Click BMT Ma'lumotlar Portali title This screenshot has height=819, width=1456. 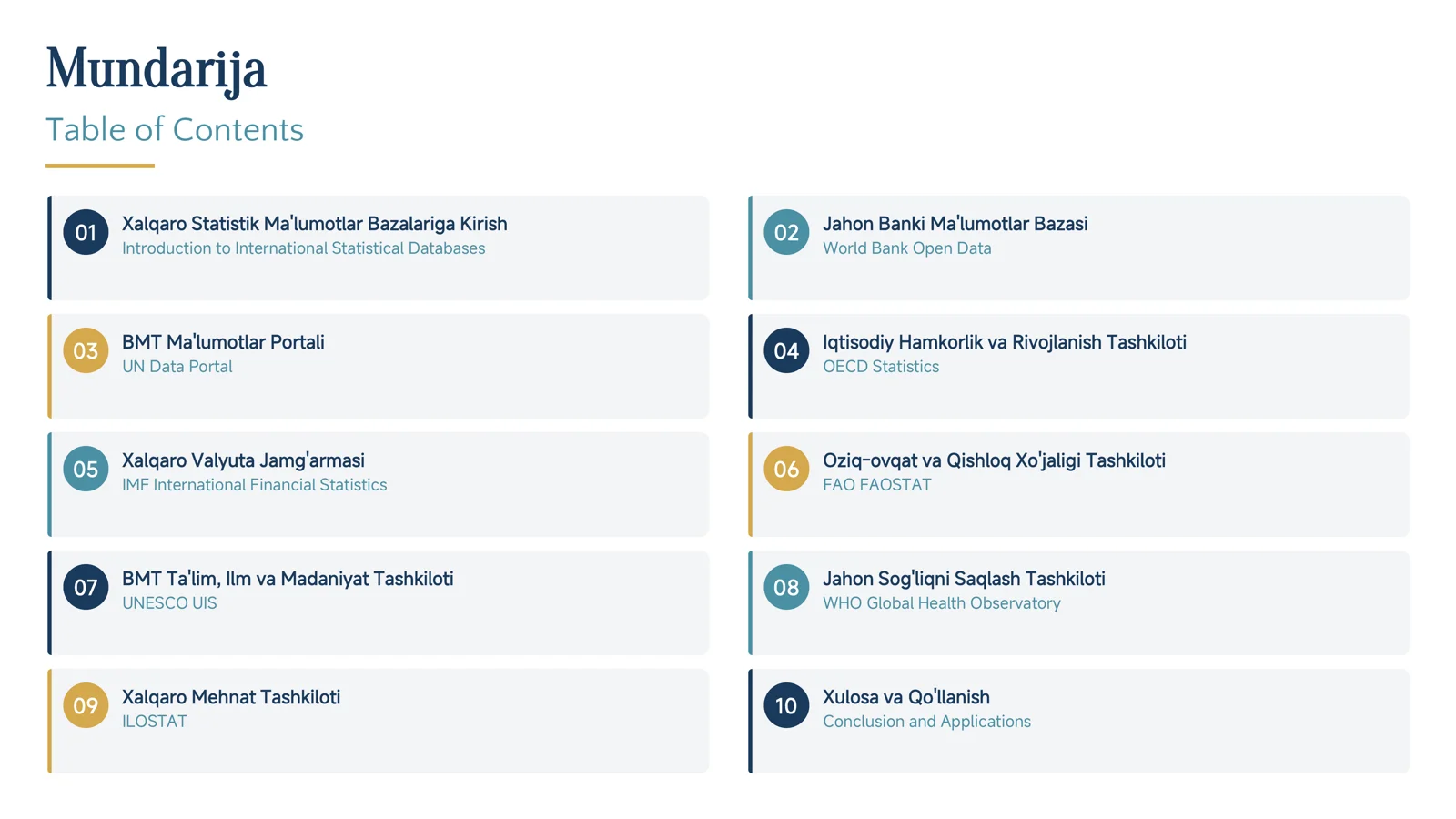coord(223,342)
